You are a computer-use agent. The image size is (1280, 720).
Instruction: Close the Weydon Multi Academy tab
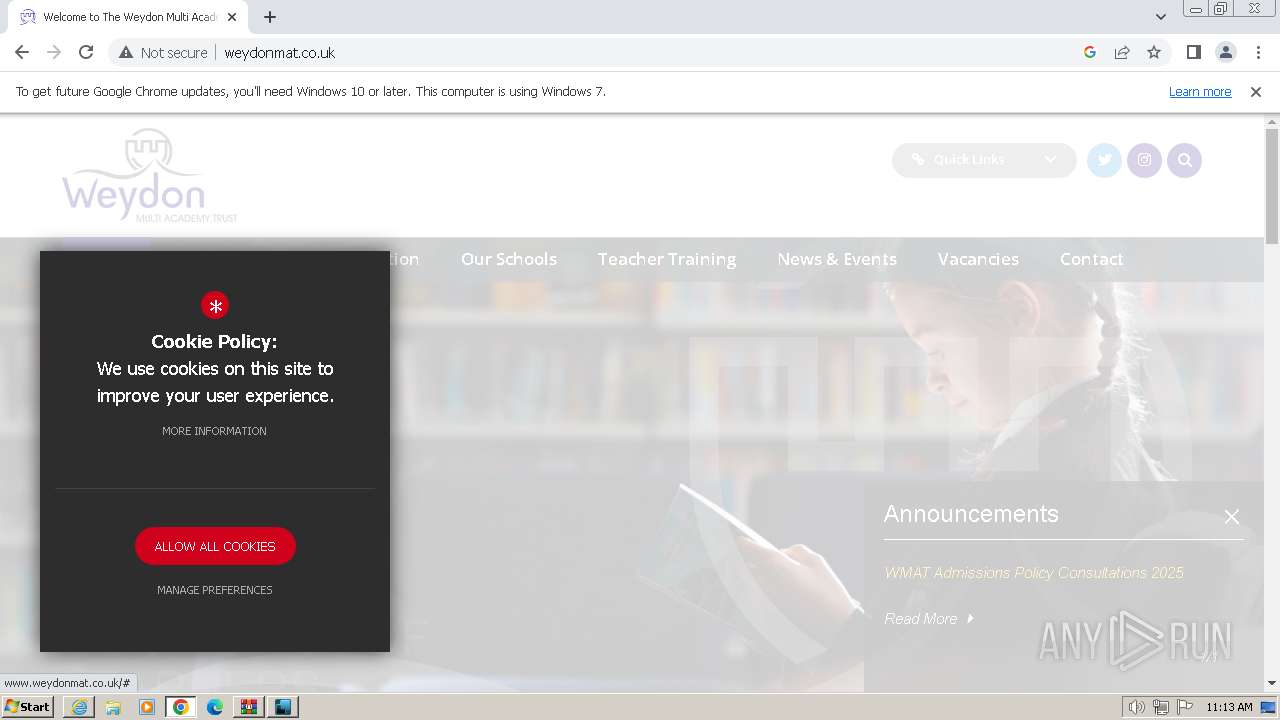pos(233,17)
